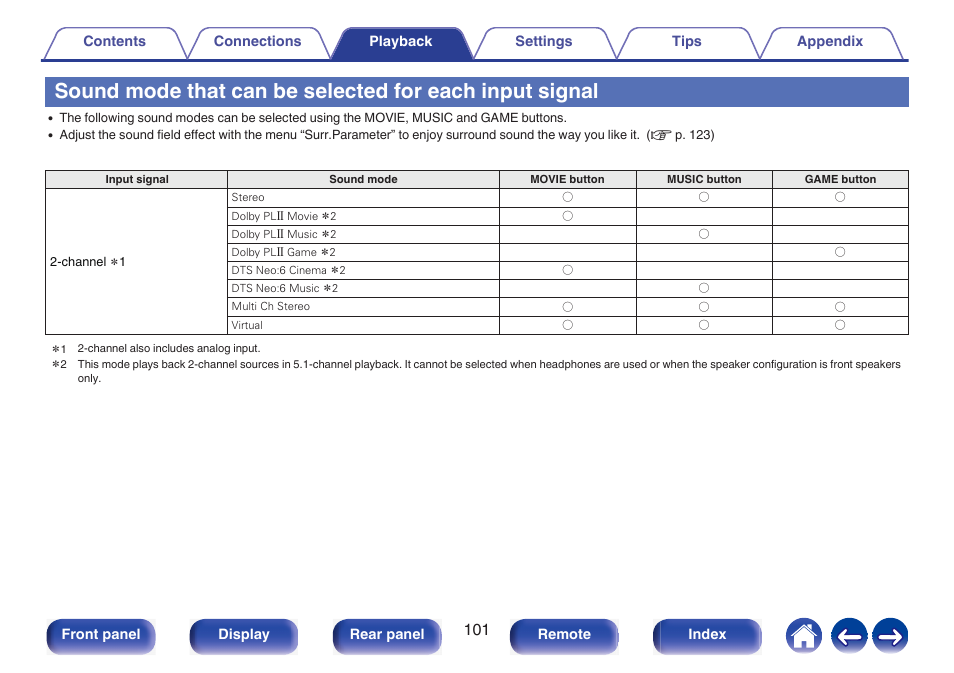The height and width of the screenshot is (673, 954).
Task: Click the Stereo MUSIC circle mark
Action: tap(704, 197)
